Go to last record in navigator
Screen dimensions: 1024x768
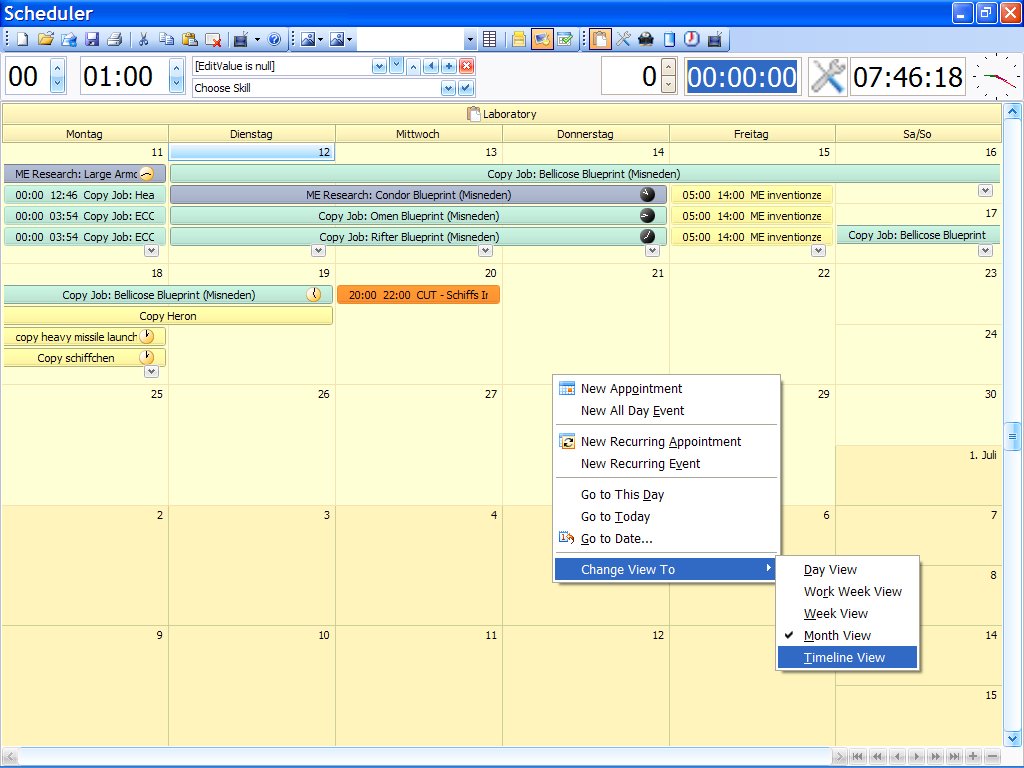pos(954,756)
